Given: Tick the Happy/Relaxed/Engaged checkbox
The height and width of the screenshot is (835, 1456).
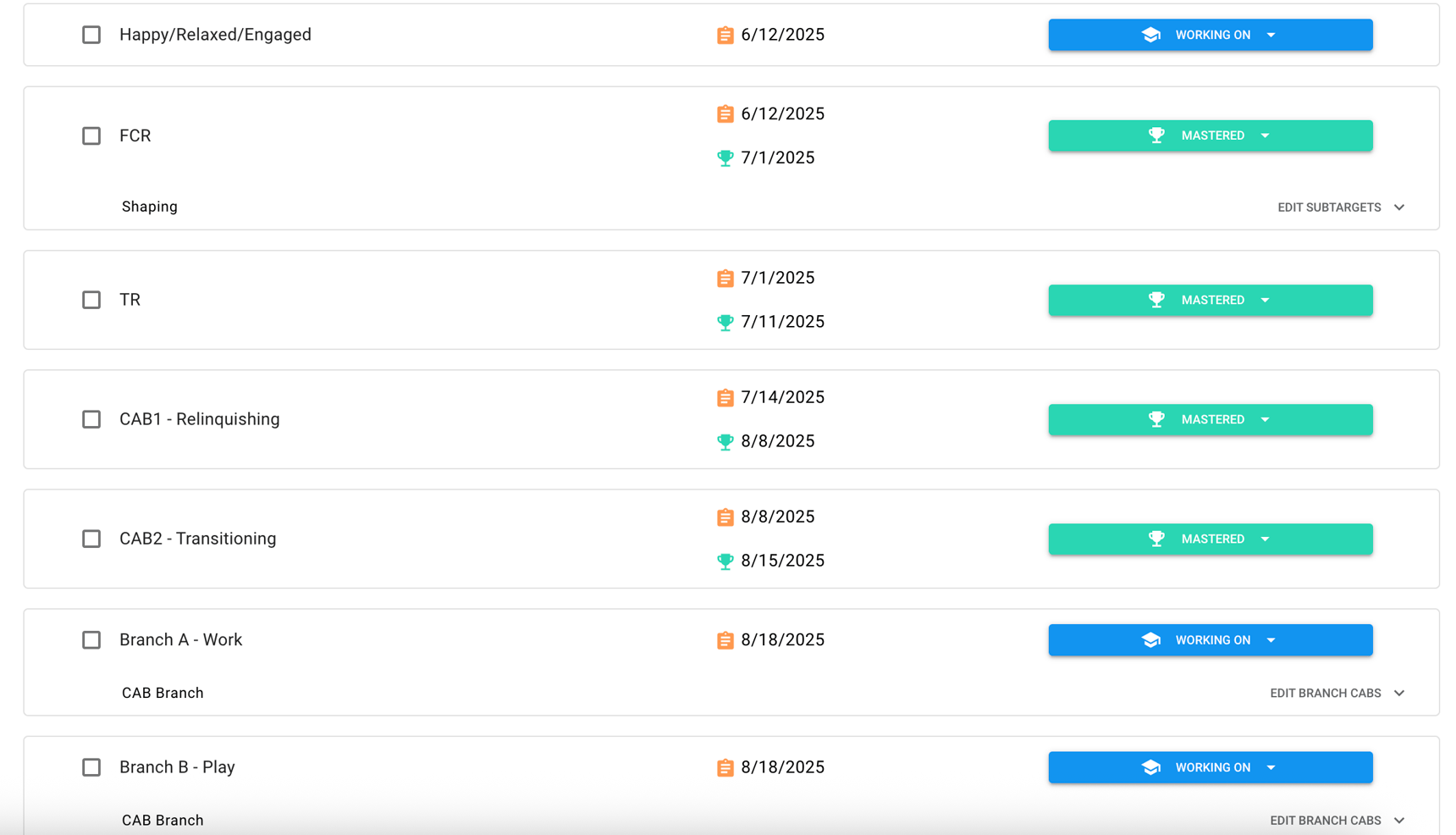Looking at the screenshot, I should pyautogui.click(x=91, y=35).
